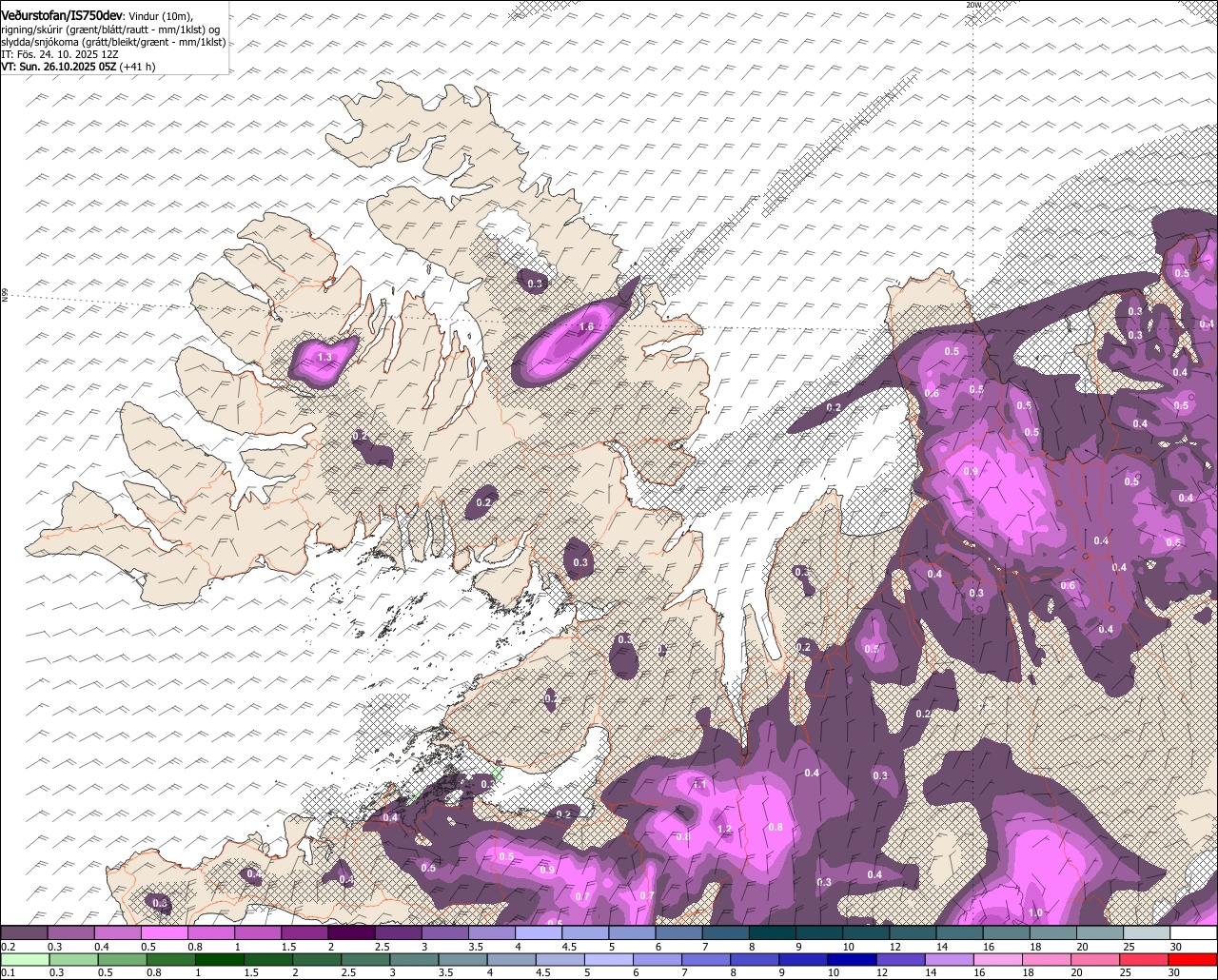Pick the 3–3.5 swatch in the purple legend row
The image size is (1218, 980).
tap(445, 932)
